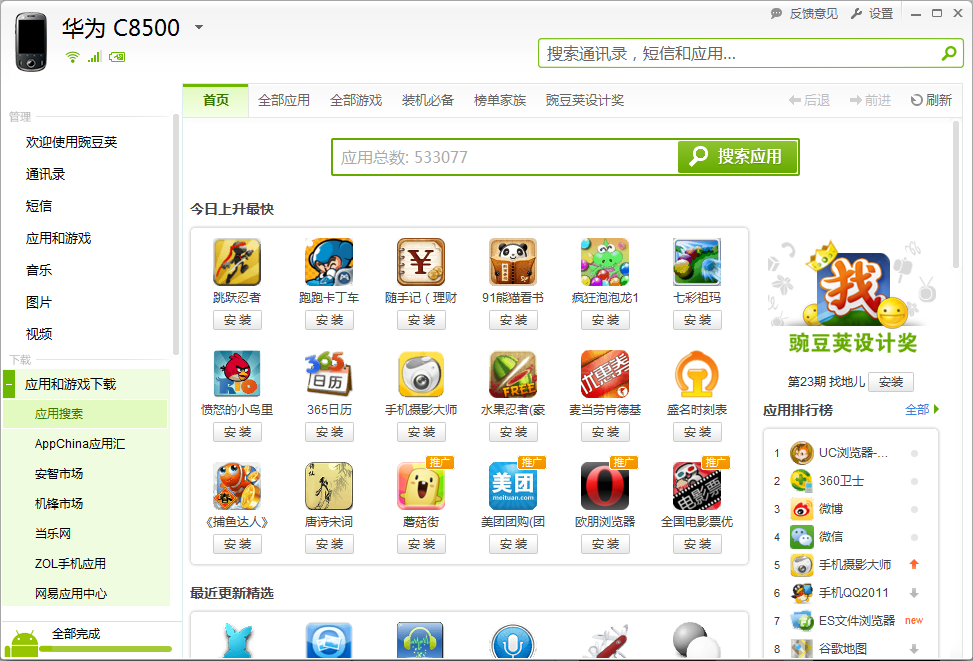Click the 360卫士 icon in ranking list

(x=802, y=481)
